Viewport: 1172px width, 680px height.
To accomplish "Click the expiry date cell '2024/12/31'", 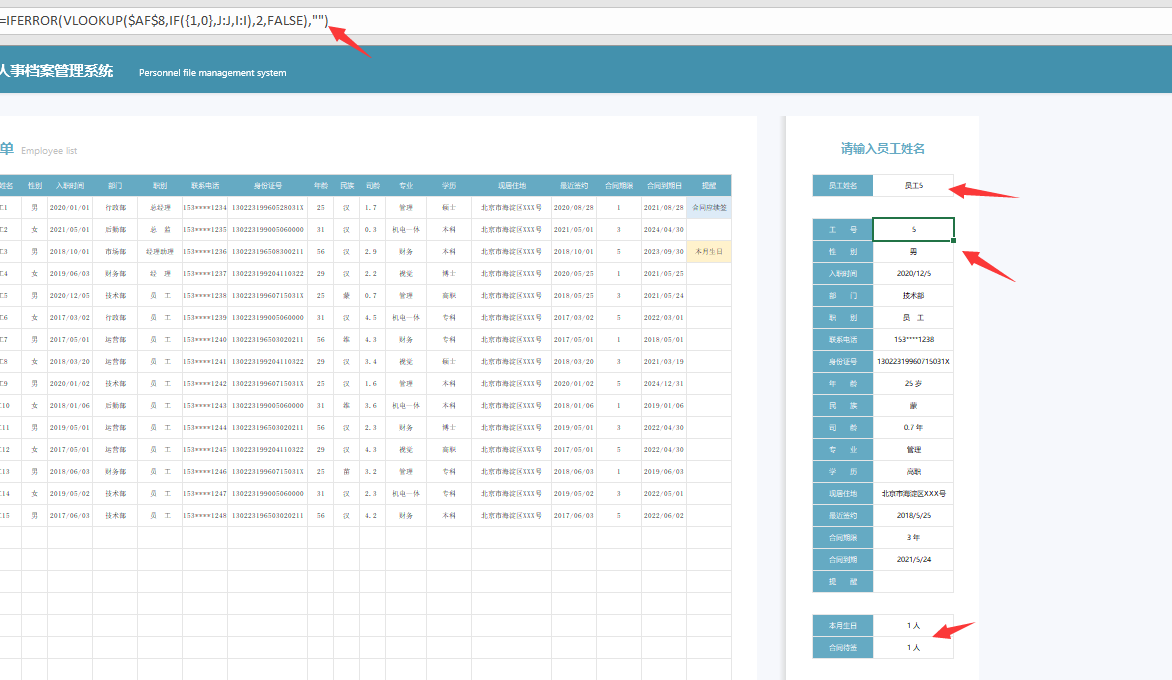I will 664,383.
